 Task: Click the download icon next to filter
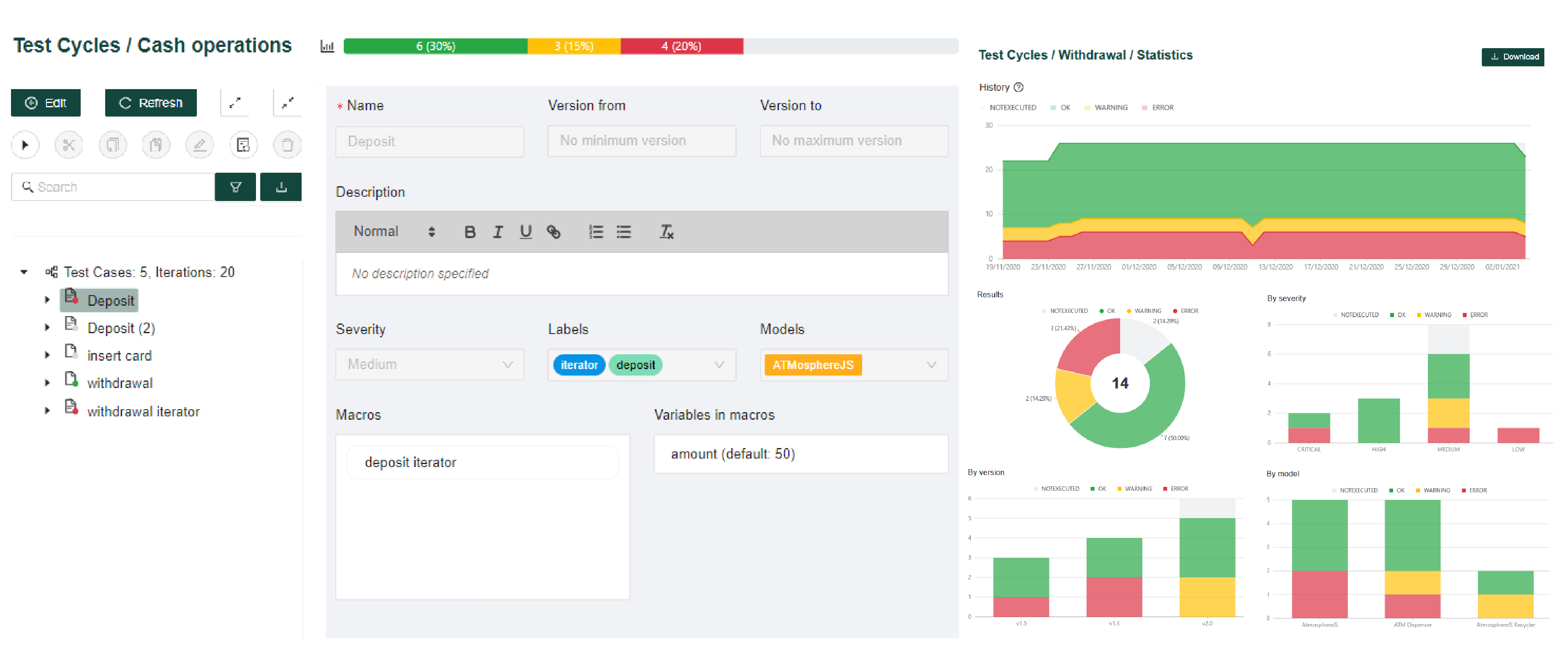point(281,187)
